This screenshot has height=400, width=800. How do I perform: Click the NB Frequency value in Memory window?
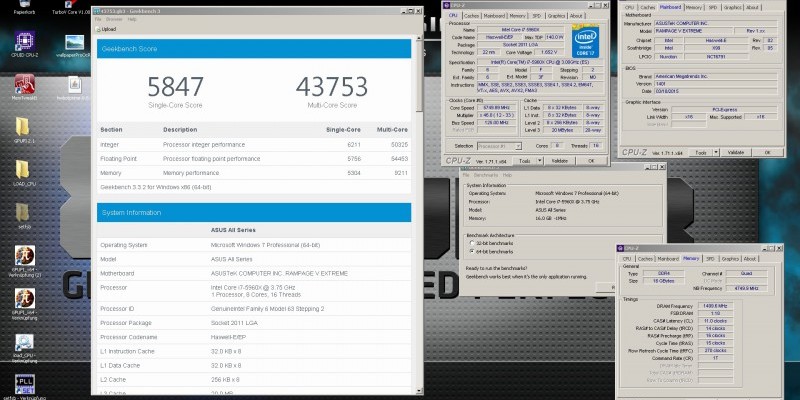746,289
